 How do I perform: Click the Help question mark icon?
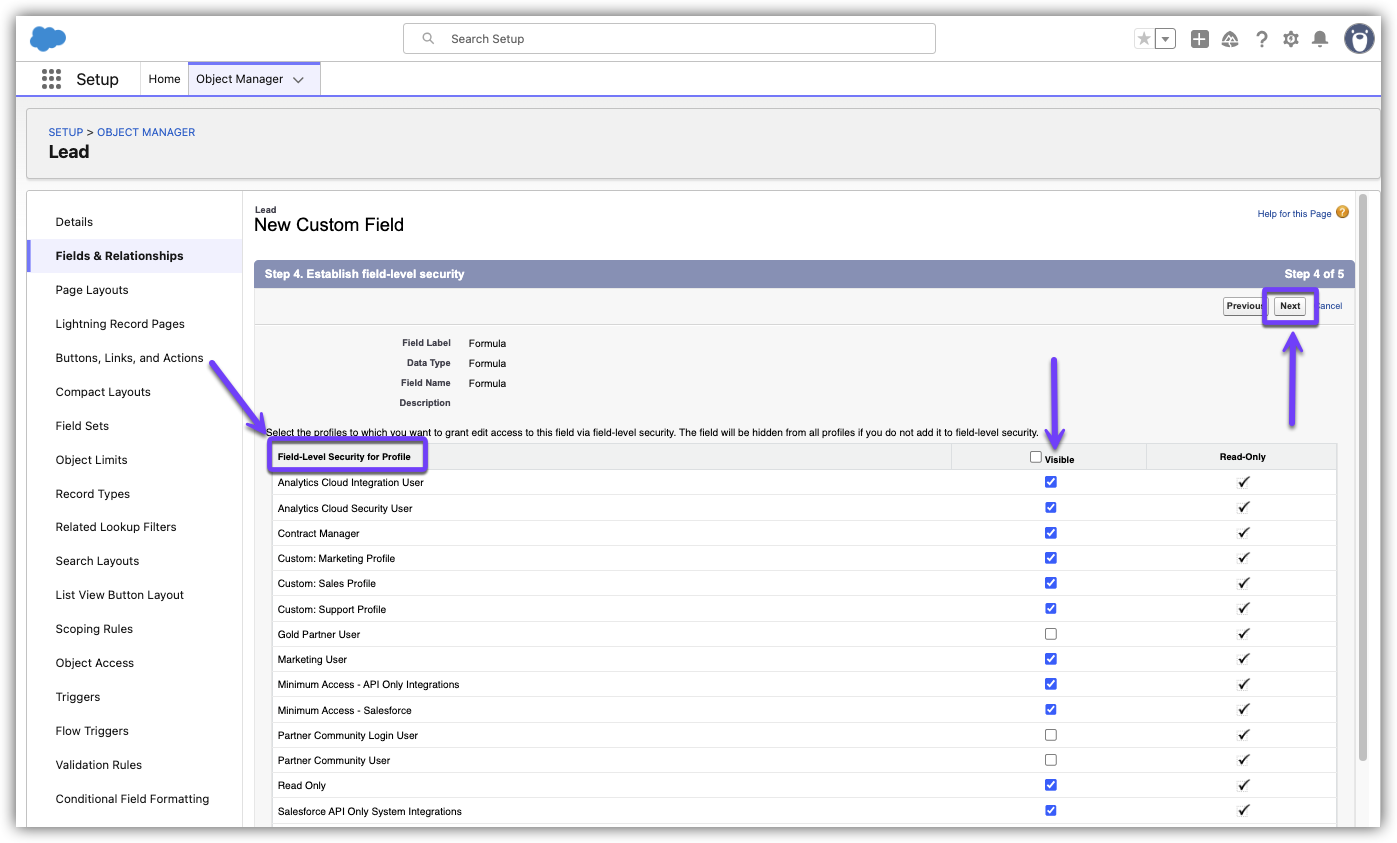point(1262,39)
